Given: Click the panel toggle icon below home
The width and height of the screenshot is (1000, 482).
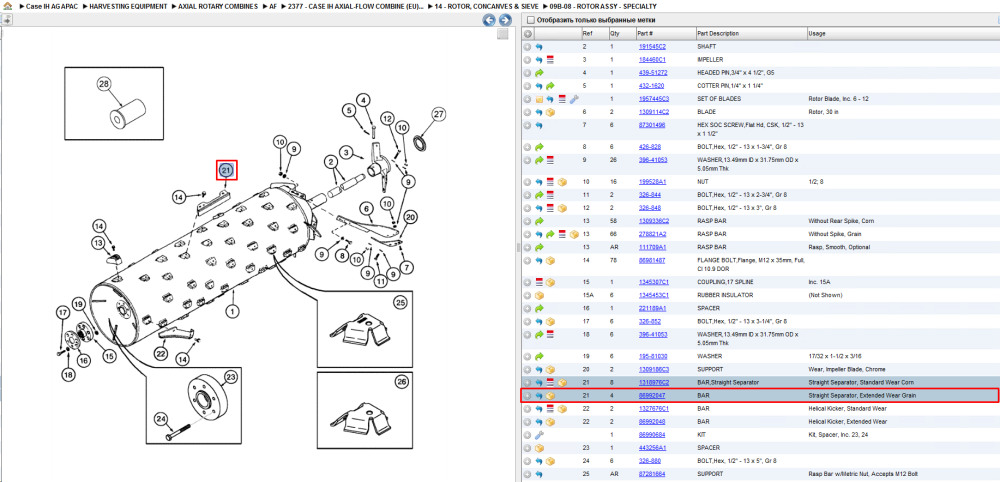Looking at the screenshot, I should [6, 20].
